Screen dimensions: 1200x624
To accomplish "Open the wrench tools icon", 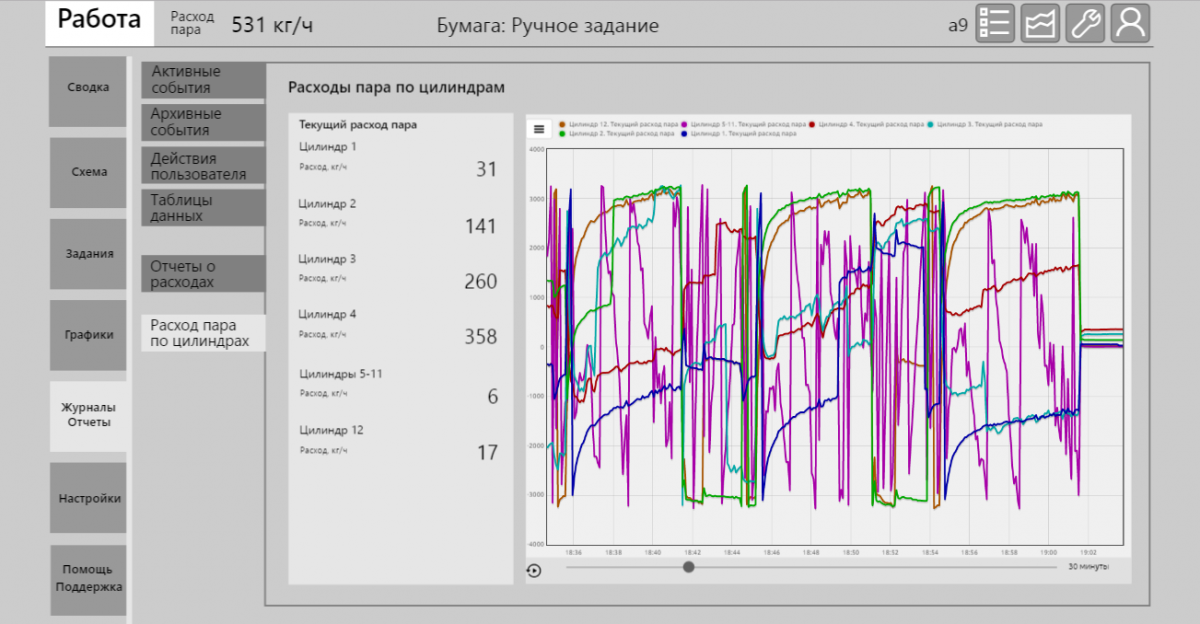I will (1086, 23).
